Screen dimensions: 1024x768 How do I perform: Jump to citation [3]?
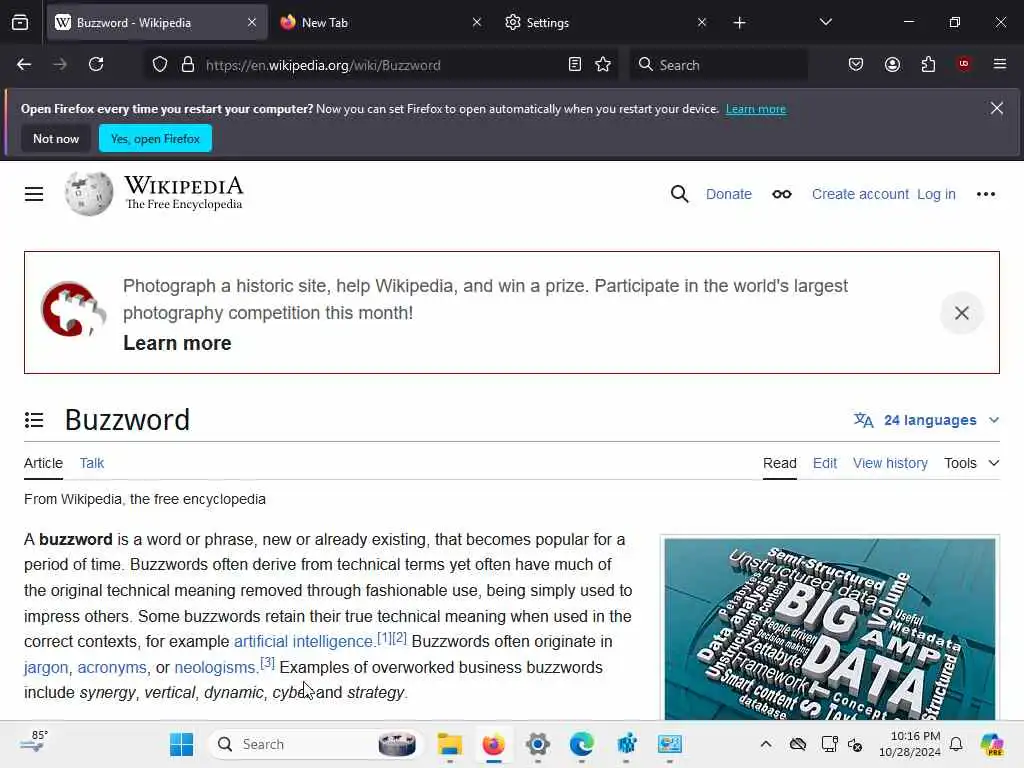click(267, 663)
